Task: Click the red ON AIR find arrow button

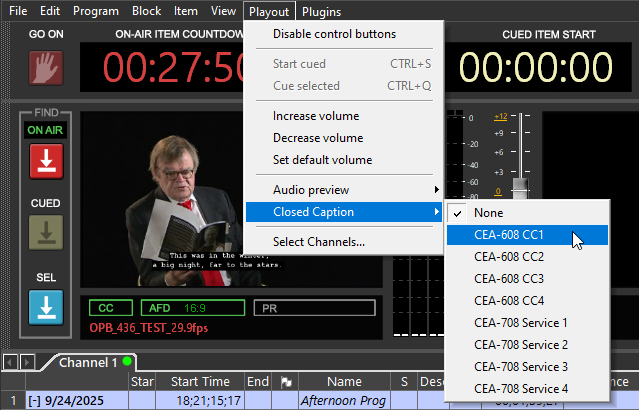Action: tap(46, 161)
